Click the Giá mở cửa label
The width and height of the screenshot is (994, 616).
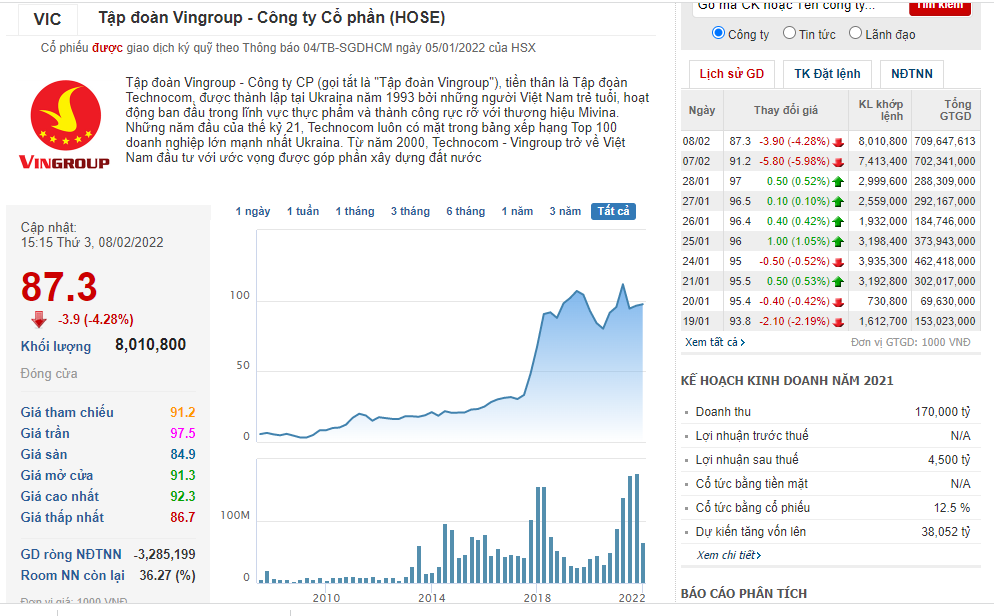click(56, 475)
